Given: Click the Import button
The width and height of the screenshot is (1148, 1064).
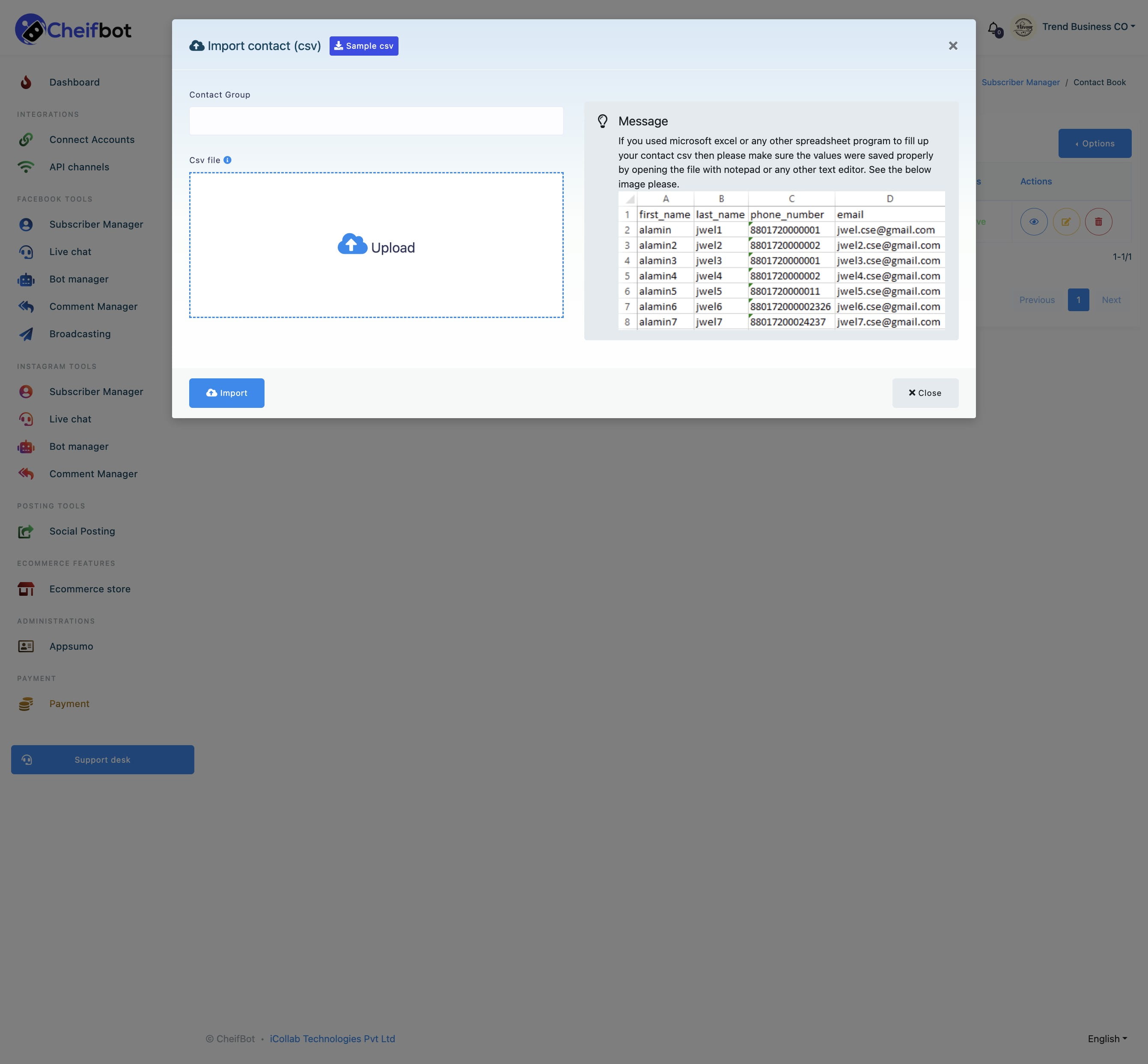Looking at the screenshot, I should tap(226, 392).
